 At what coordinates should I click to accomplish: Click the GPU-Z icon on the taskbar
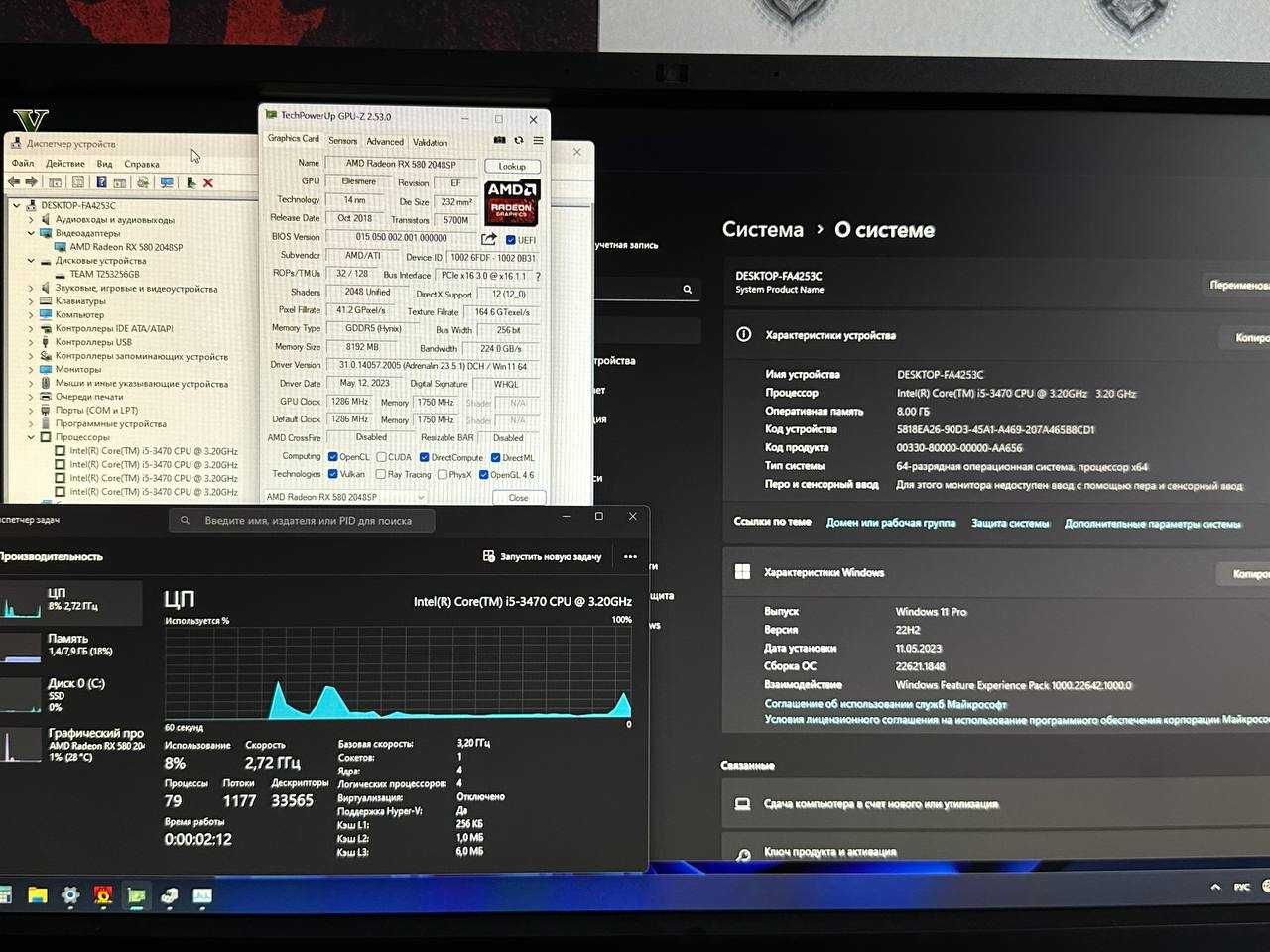[136, 895]
